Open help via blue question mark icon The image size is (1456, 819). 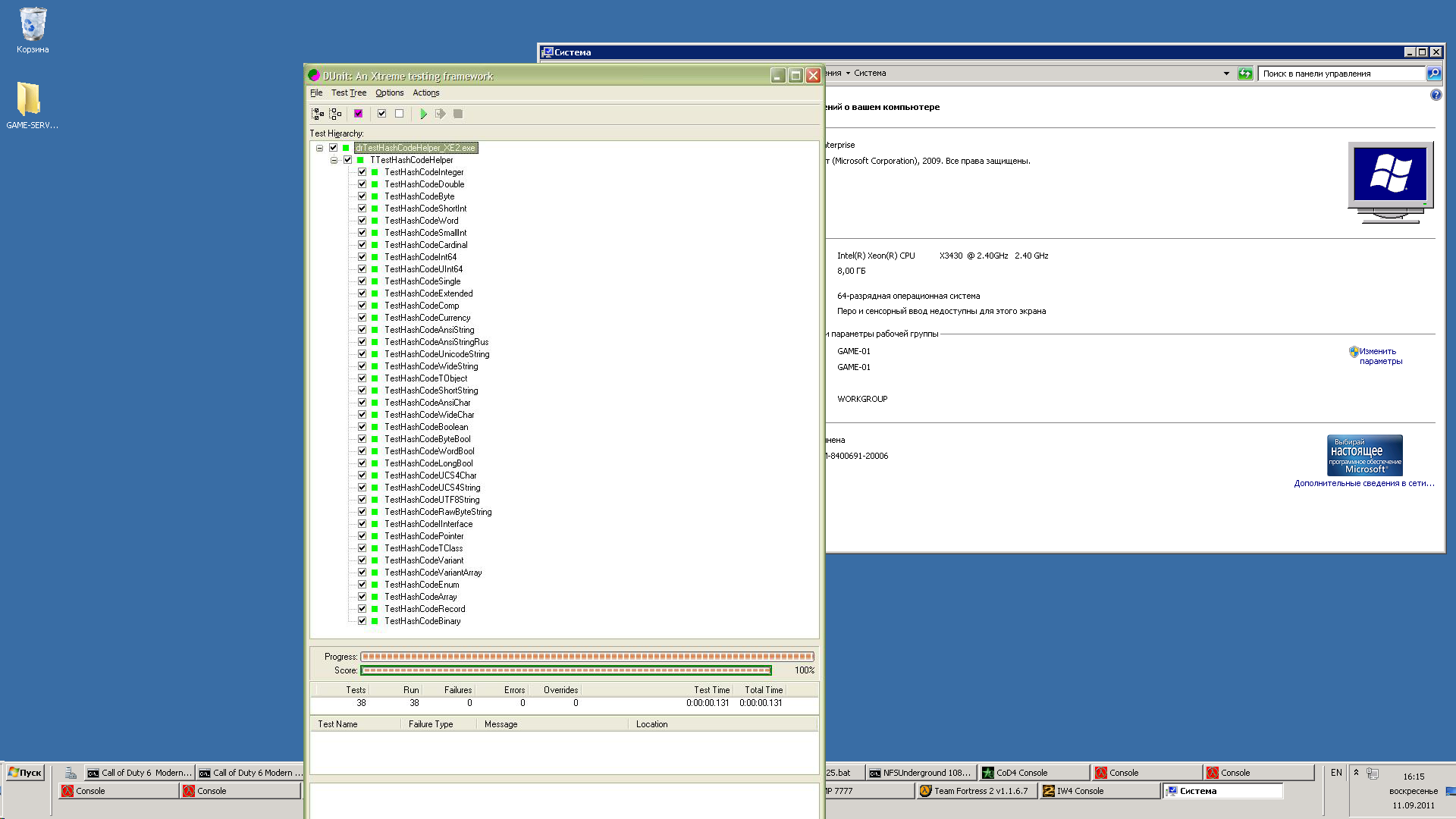(1436, 95)
